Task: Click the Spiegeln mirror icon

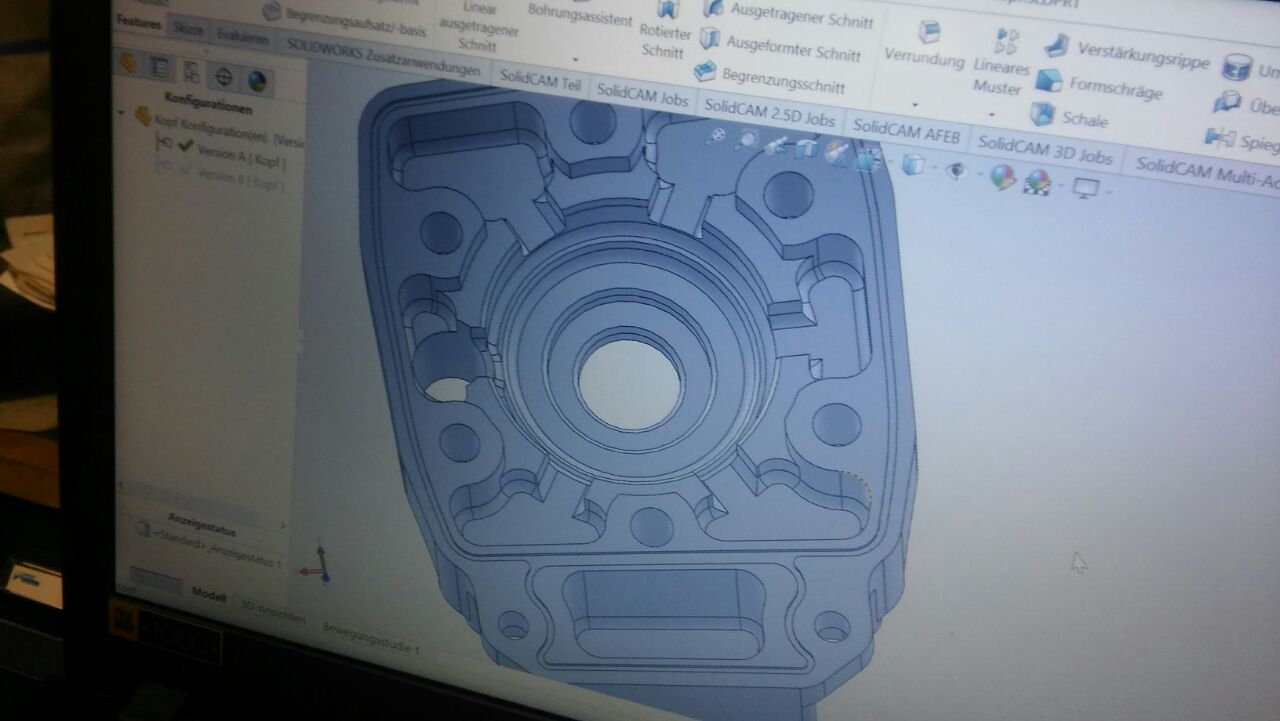Action: 1220,136
